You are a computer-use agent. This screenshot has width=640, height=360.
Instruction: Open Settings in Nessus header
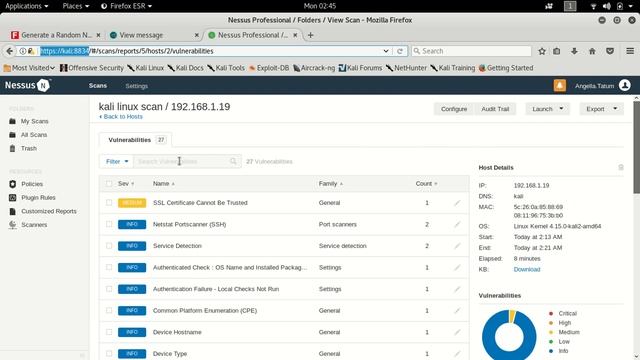coord(137,86)
